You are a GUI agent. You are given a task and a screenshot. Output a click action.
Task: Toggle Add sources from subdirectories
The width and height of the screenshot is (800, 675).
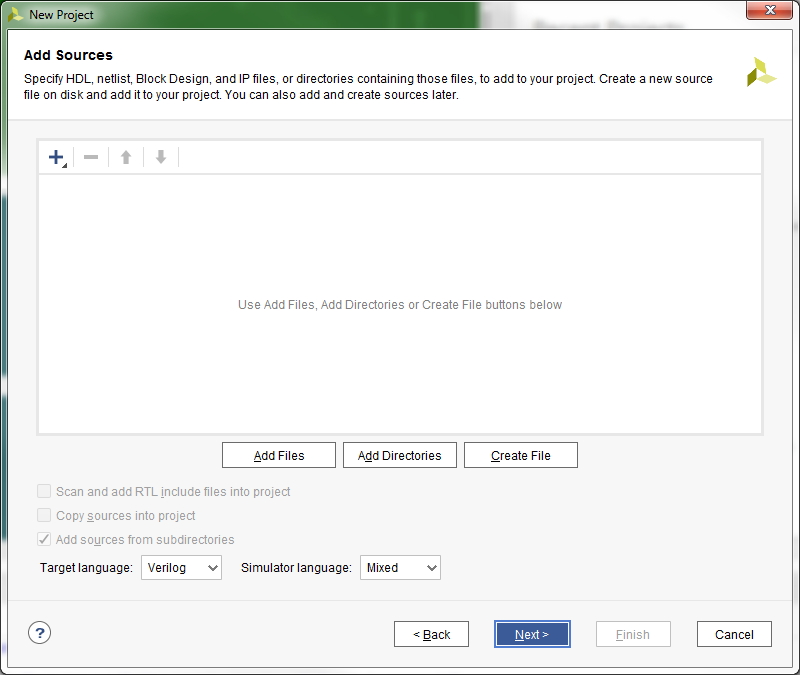(44, 539)
